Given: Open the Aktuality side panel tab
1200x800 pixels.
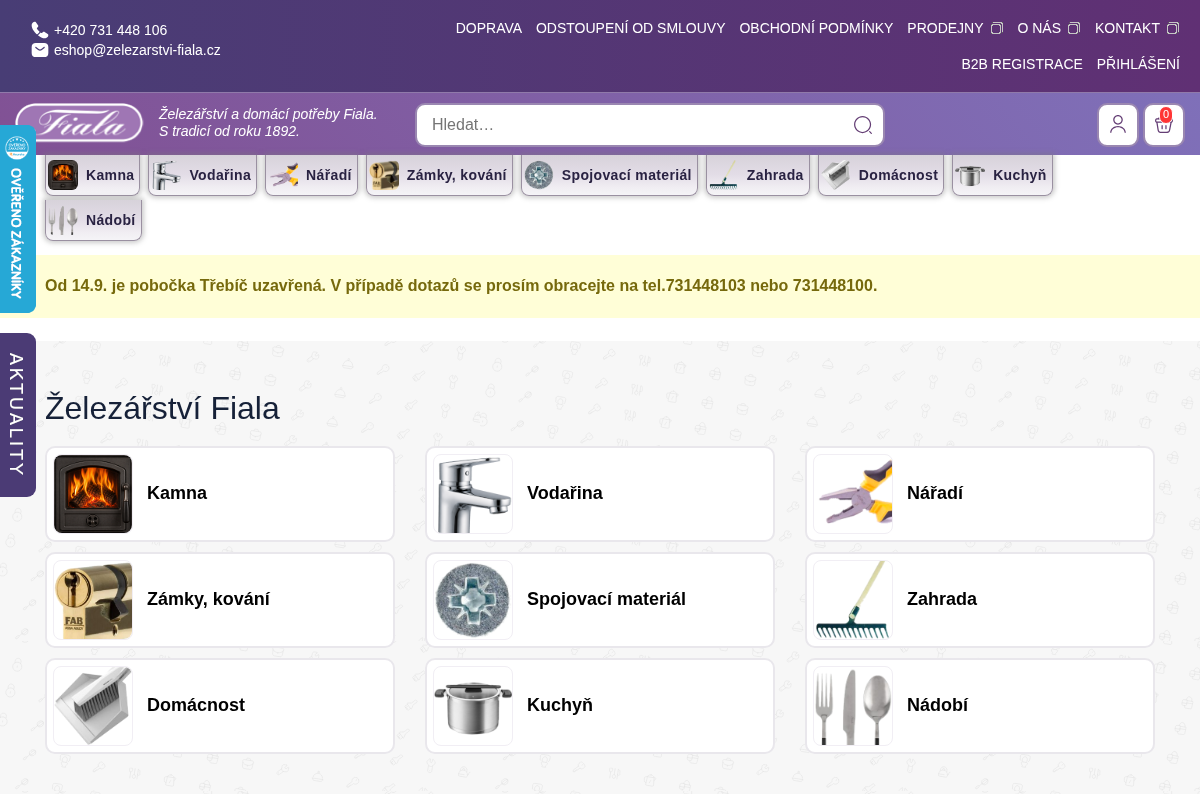Looking at the screenshot, I should pos(17,415).
